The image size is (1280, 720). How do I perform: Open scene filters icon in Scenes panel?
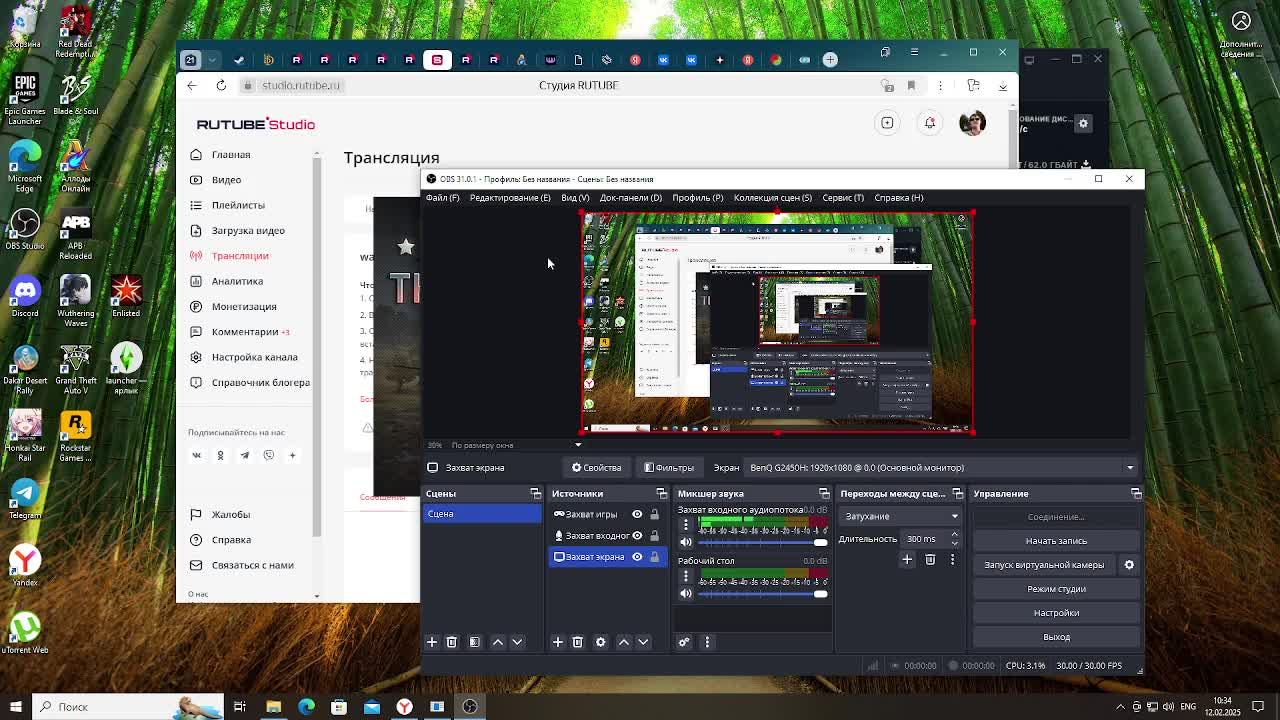(475, 642)
